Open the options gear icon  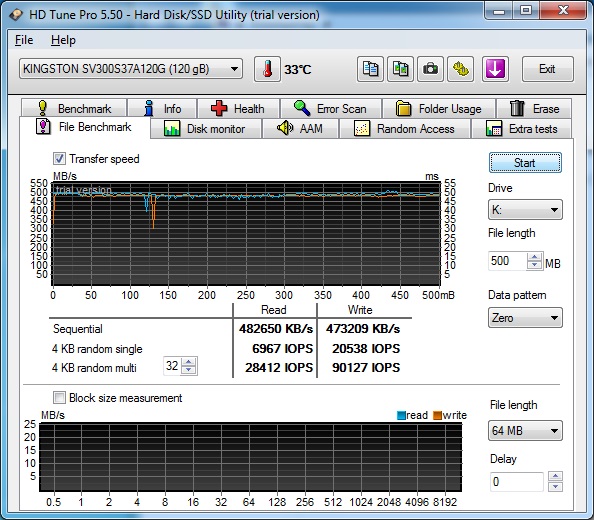click(461, 69)
